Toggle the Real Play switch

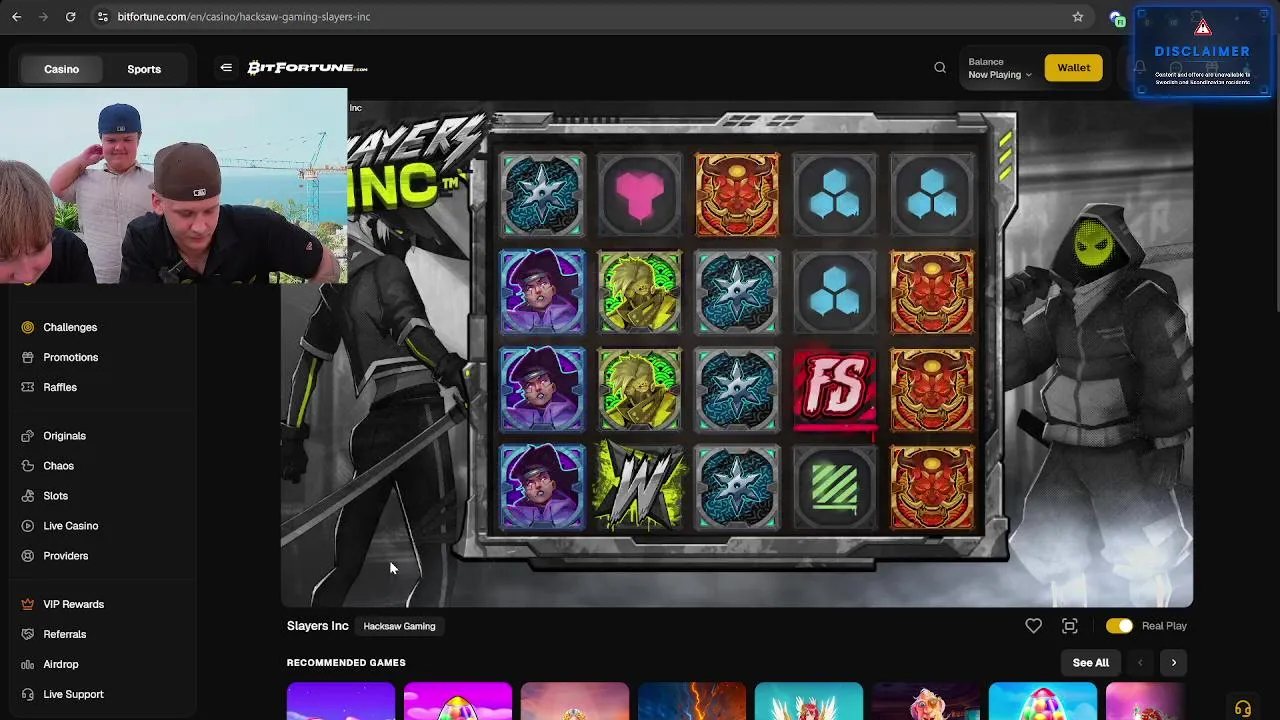pyautogui.click(x=1119, y=626)
